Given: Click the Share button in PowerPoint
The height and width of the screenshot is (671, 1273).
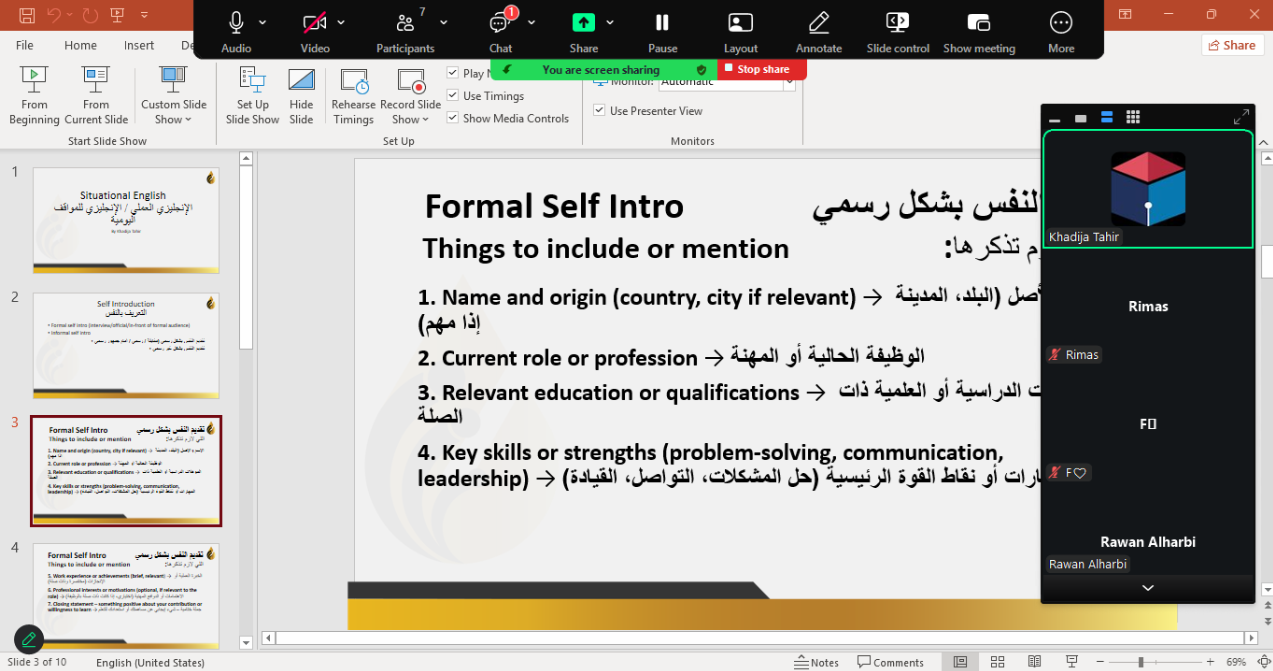Looking at the screenshot, I should click(1231, 45).
